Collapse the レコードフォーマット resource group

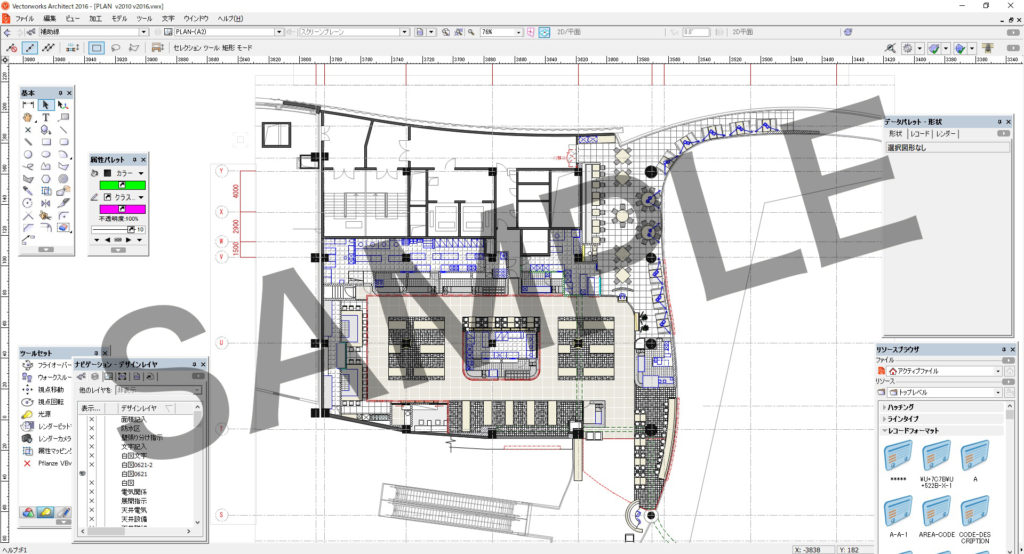coord(885,431)
